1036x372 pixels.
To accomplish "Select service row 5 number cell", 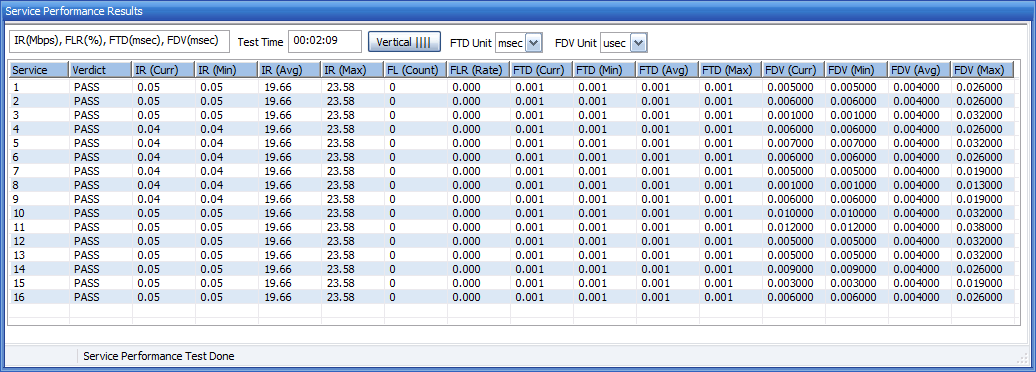I will tap(38, 143).
